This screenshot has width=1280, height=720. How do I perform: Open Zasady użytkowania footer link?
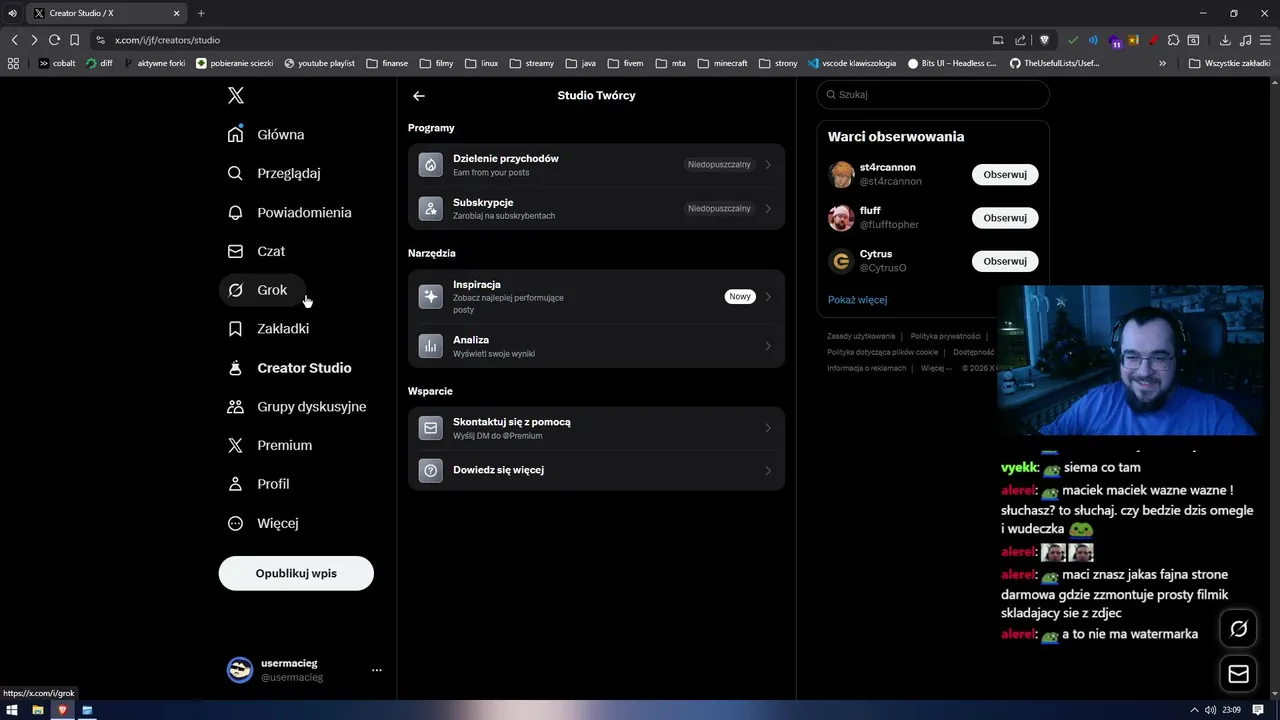861,336
